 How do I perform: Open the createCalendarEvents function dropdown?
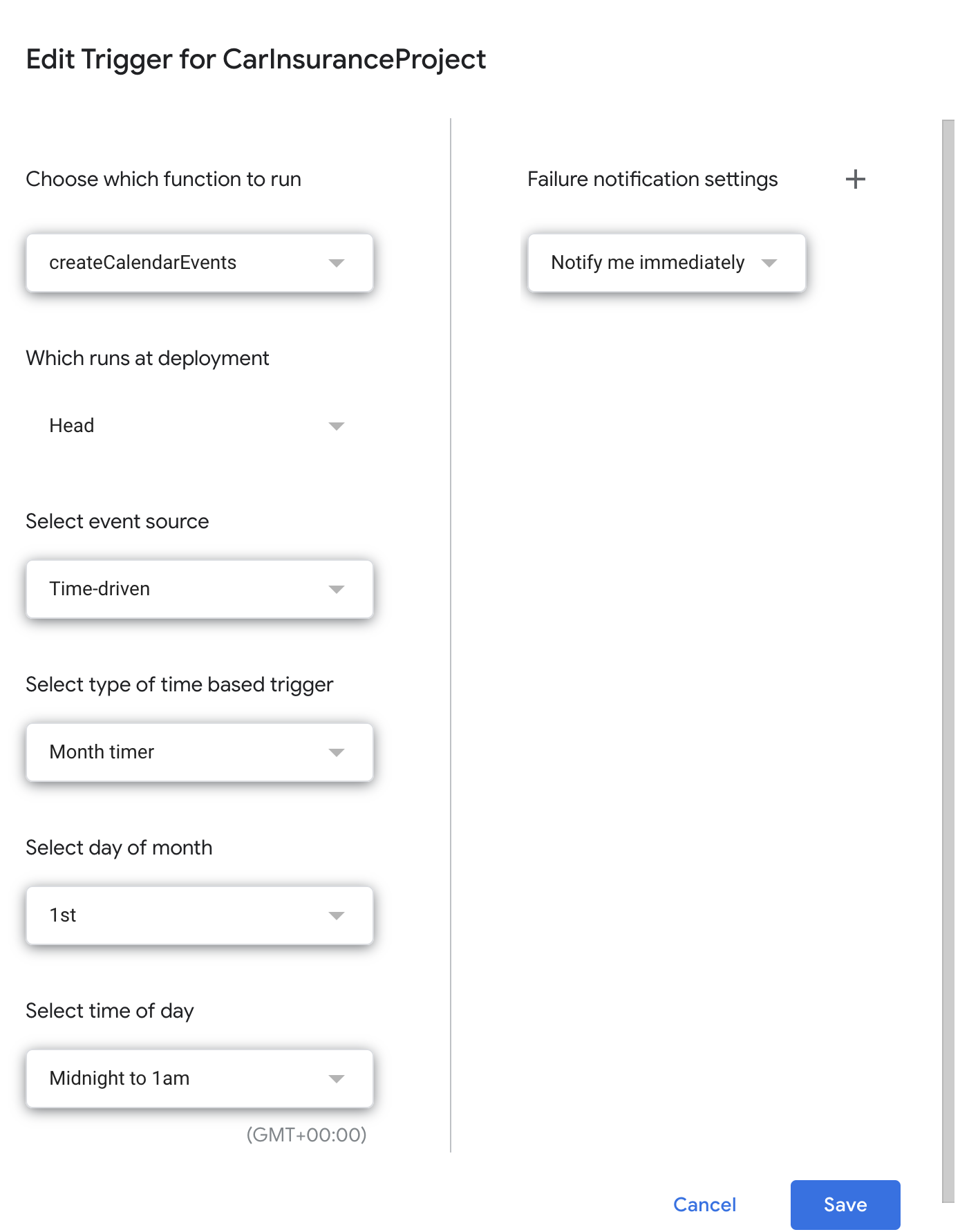pos(199,263)
